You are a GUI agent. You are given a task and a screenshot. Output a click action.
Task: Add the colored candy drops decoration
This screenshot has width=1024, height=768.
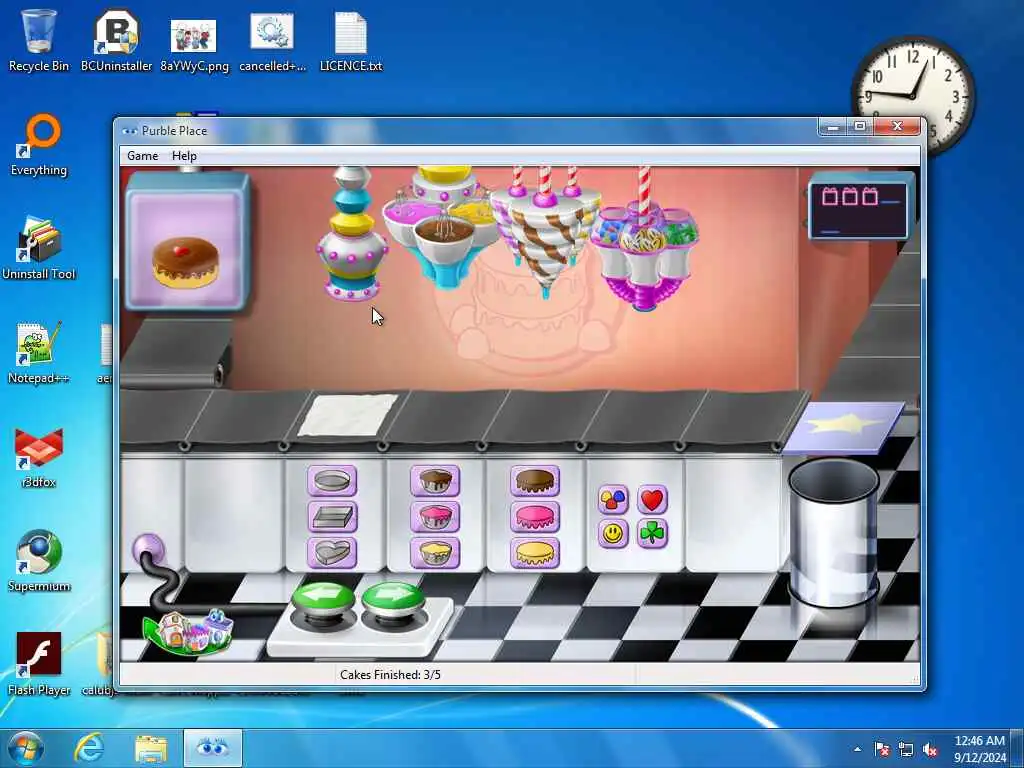[x=613, y=500]
